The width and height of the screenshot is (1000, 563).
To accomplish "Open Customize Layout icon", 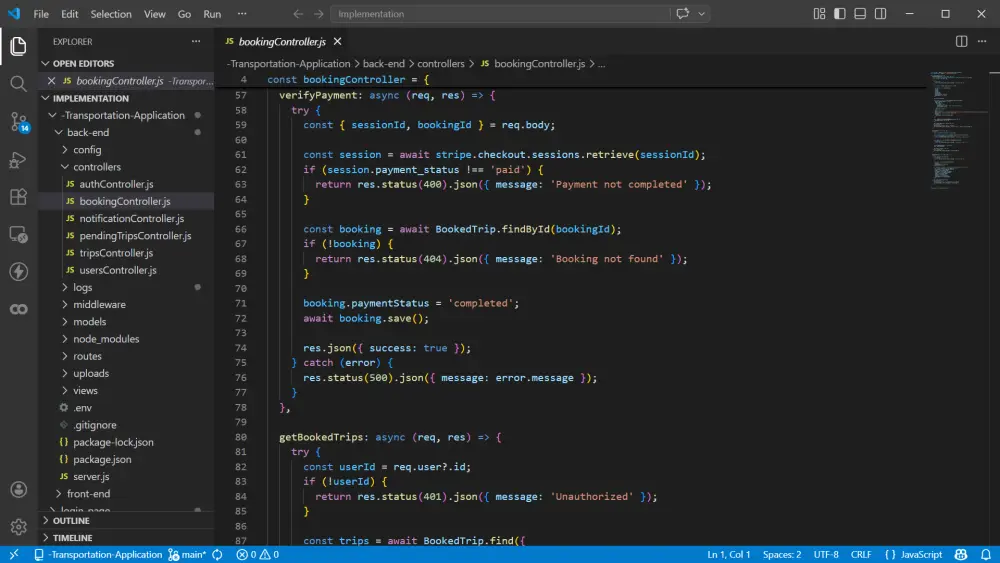I will (820, 13).
